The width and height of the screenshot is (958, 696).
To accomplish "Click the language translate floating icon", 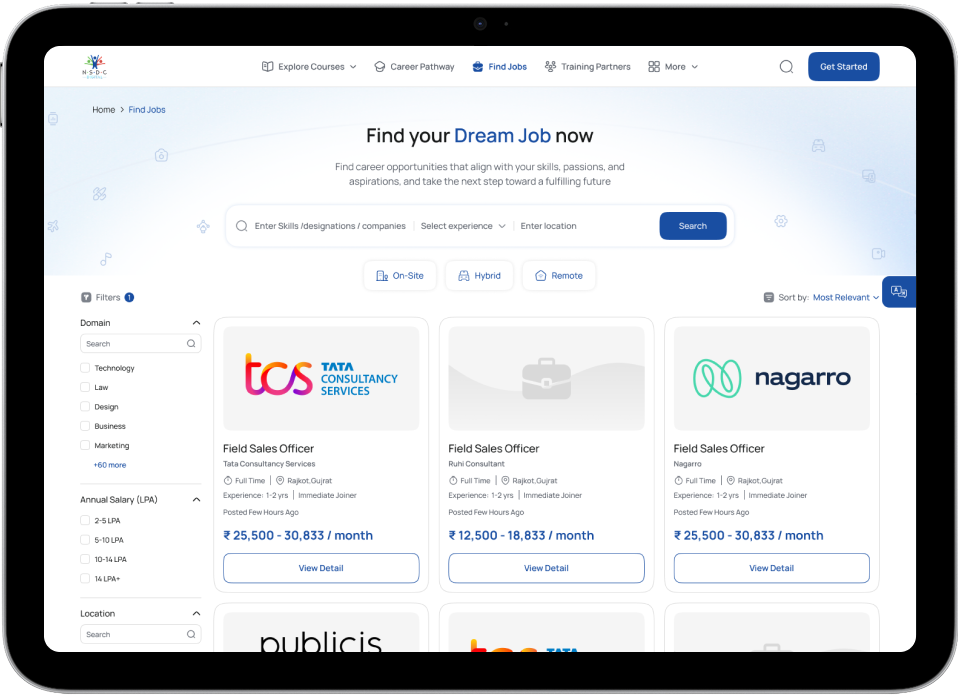I will (898, 292).
